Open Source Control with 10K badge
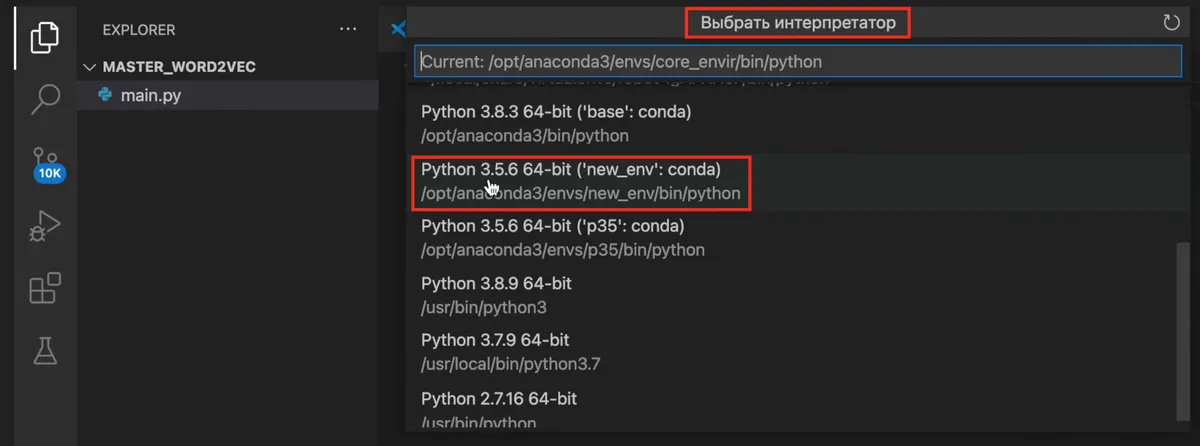This screenshot has width=1200, height=446. (45, 164)
